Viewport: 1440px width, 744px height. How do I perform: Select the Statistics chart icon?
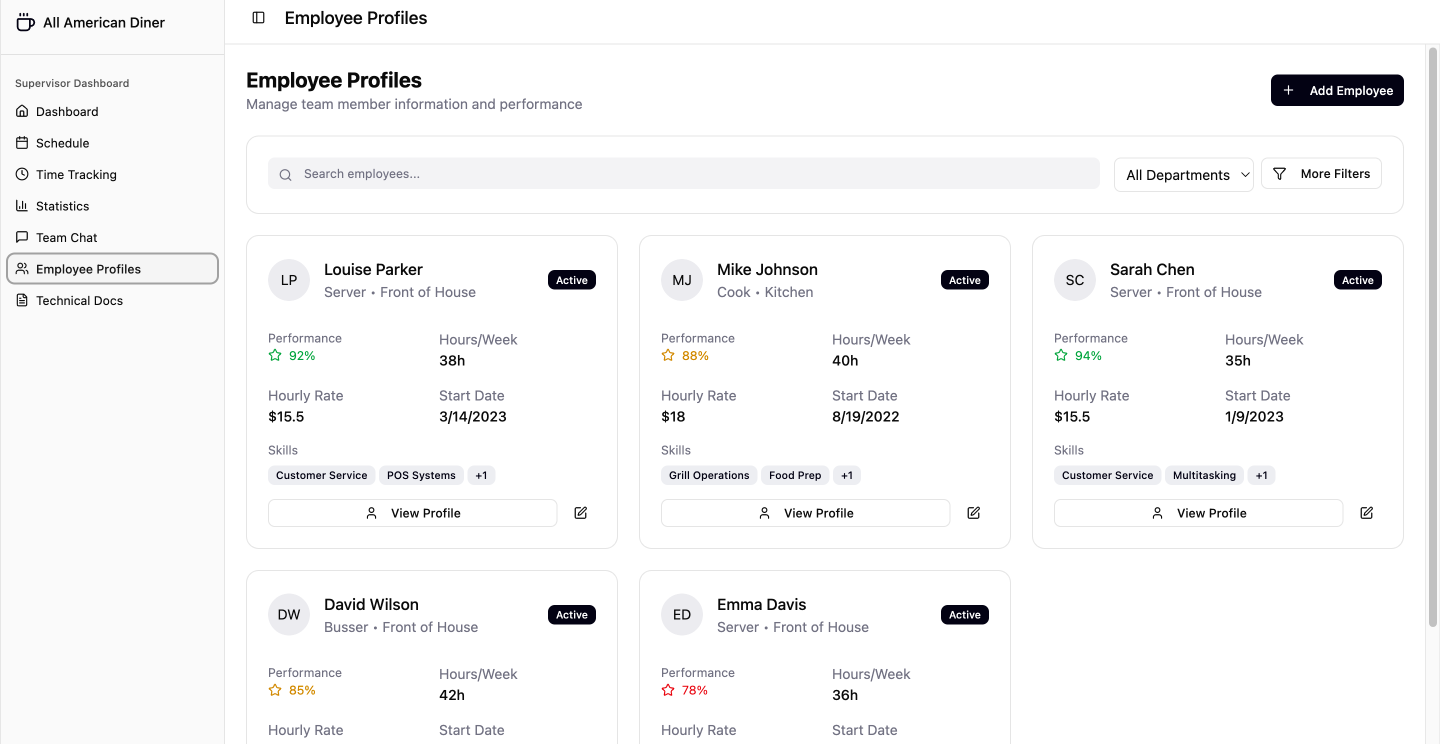(x=21, y=205)
